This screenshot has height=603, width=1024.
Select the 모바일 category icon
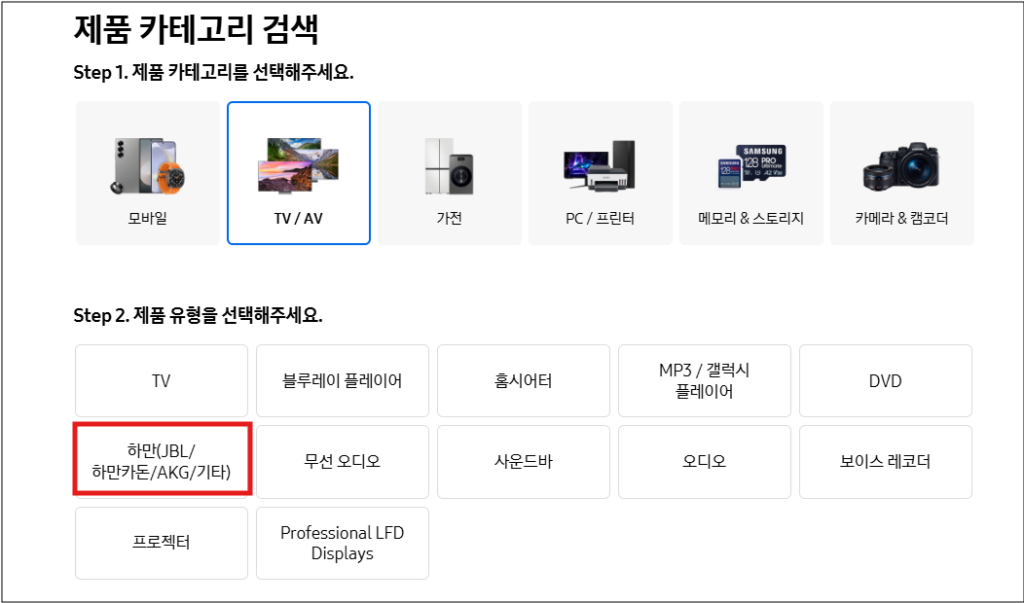coord(147,172)
